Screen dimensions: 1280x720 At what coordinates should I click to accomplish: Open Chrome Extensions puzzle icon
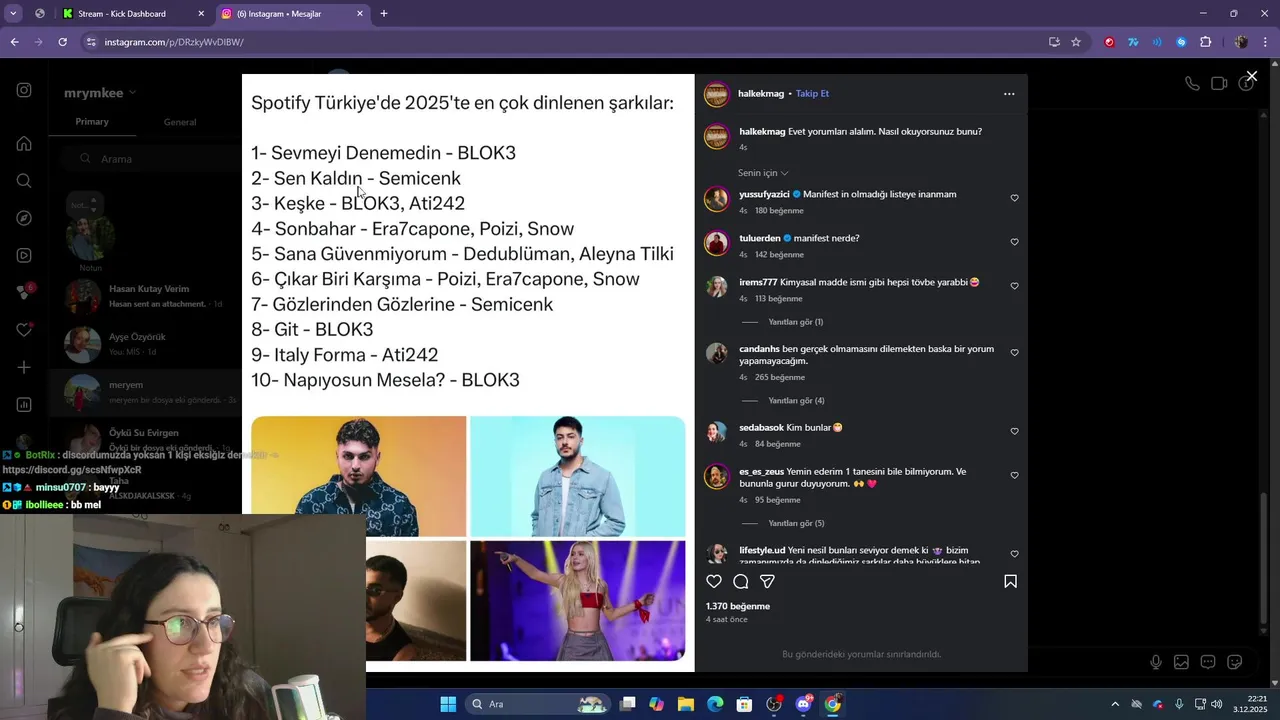(1205, 42)
